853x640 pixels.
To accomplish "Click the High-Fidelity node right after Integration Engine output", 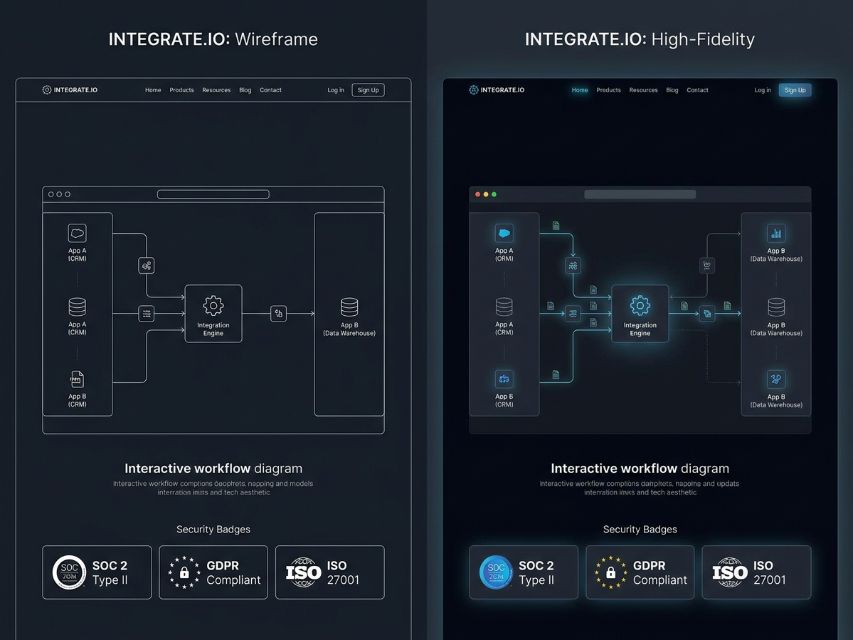I will tap(707, 313).
